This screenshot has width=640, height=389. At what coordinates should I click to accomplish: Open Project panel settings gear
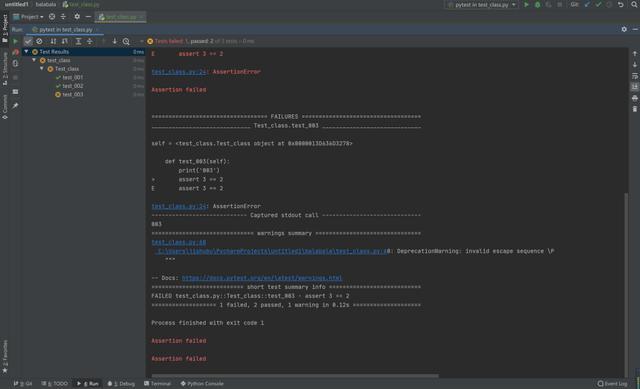(77, 17)
